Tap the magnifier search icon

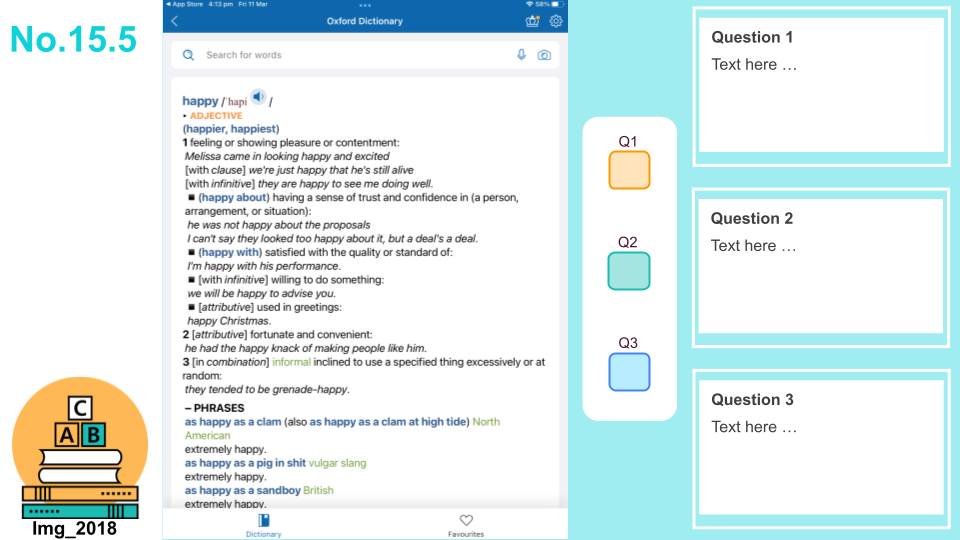(x=189, y=55)
